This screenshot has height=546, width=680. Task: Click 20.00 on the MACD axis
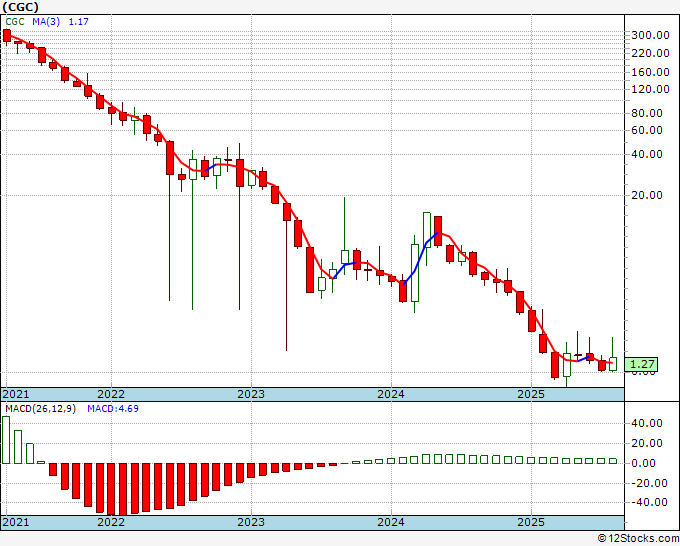(x=647, y=443)
